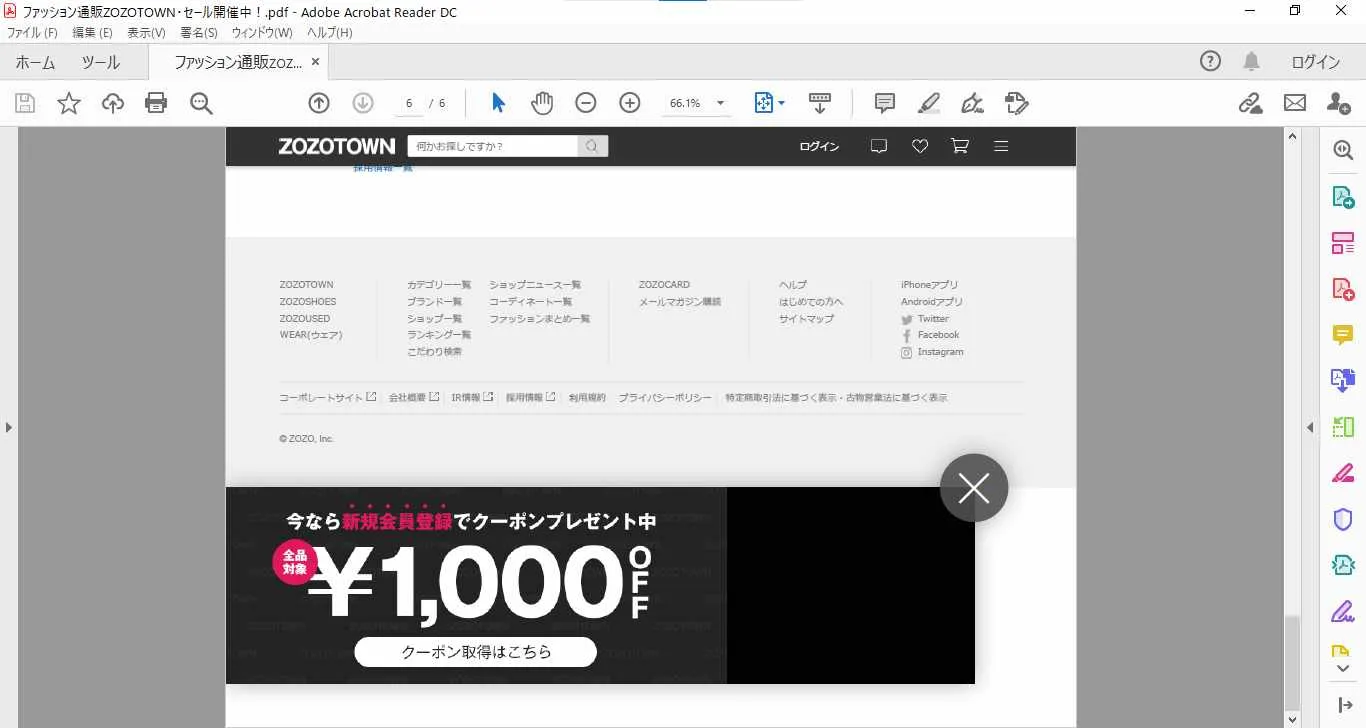Open search tool in right sidebar

click(x=1343, y=150)
